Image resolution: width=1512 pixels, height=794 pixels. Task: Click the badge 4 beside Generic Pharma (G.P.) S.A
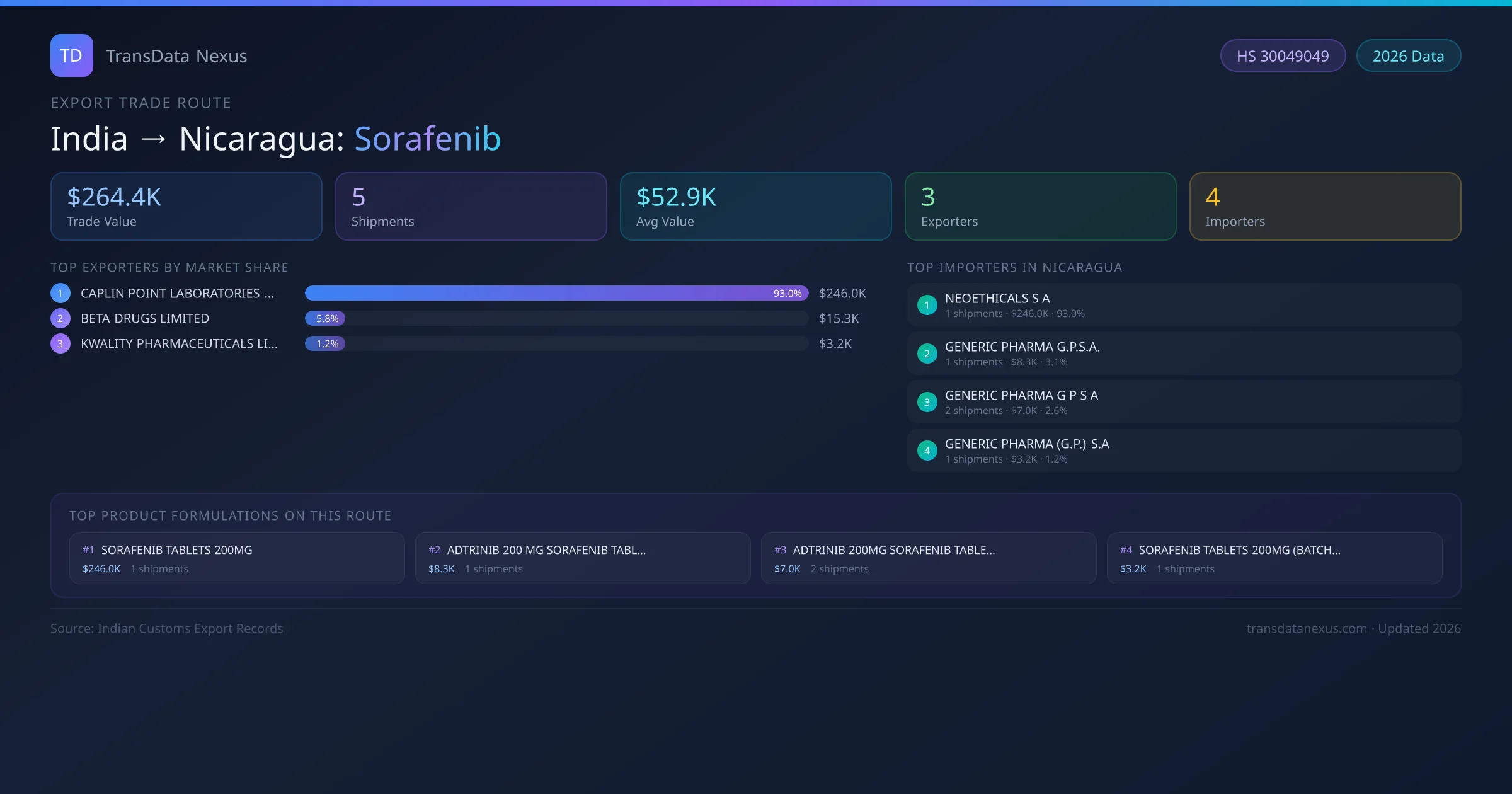[x=927, y=451]
